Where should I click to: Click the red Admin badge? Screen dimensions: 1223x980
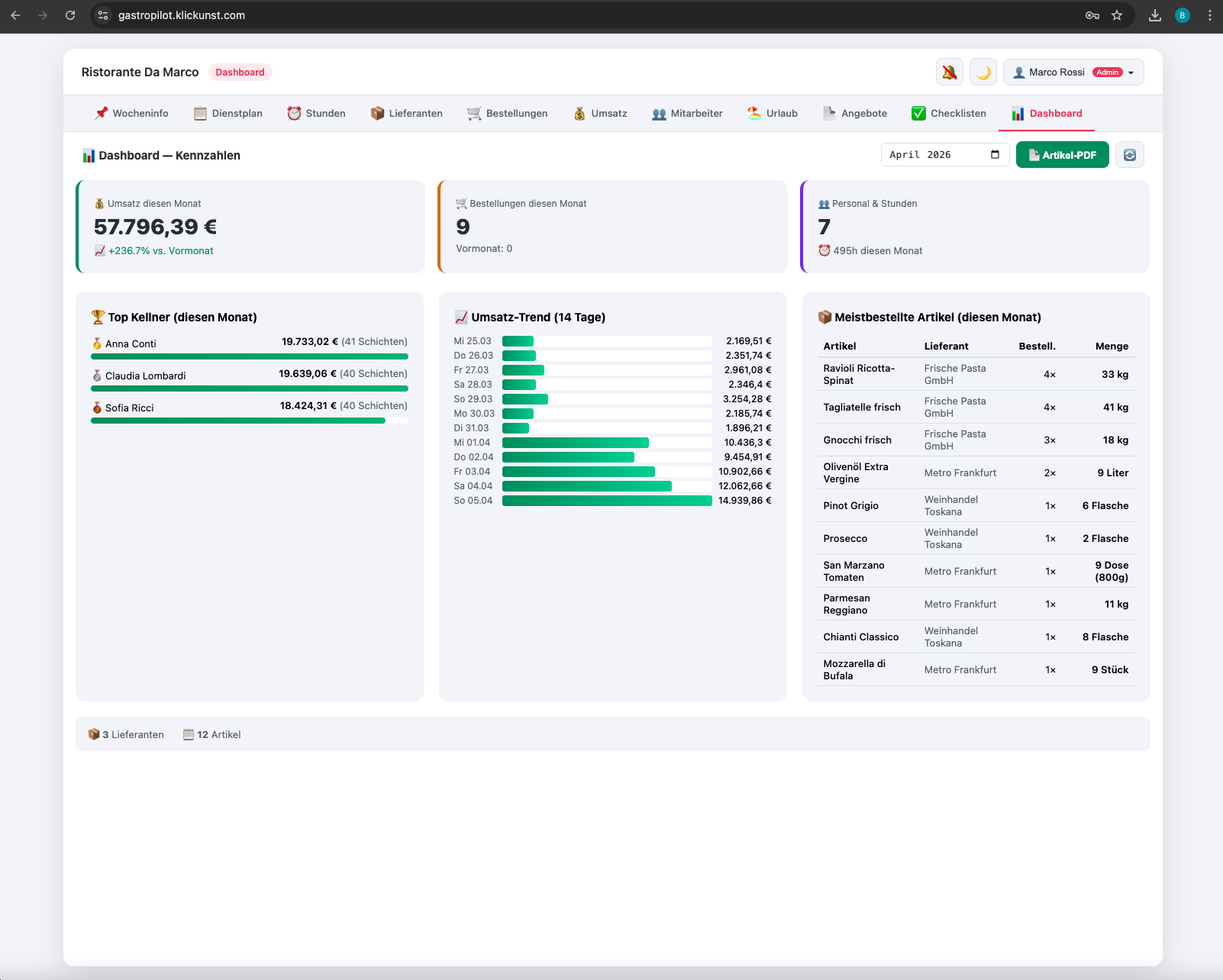[x=1107, y=73]
